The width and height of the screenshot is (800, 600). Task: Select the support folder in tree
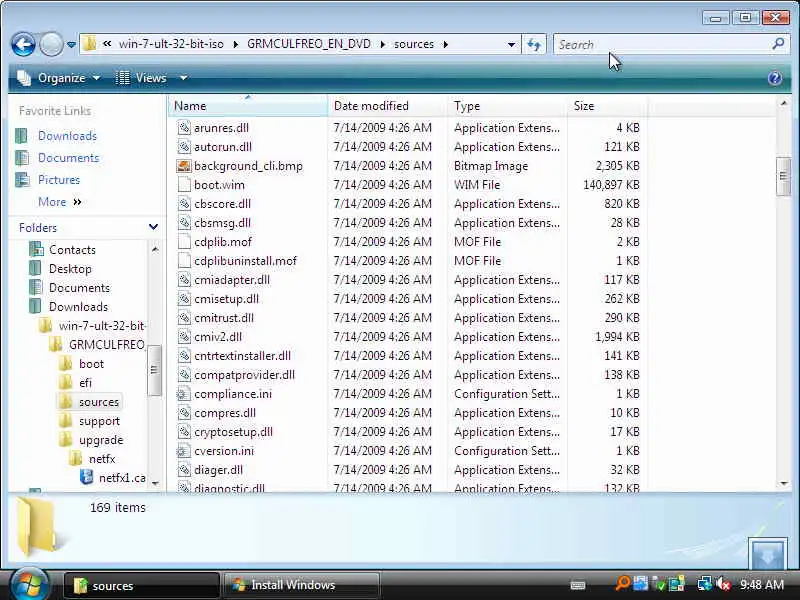(99, 421)
